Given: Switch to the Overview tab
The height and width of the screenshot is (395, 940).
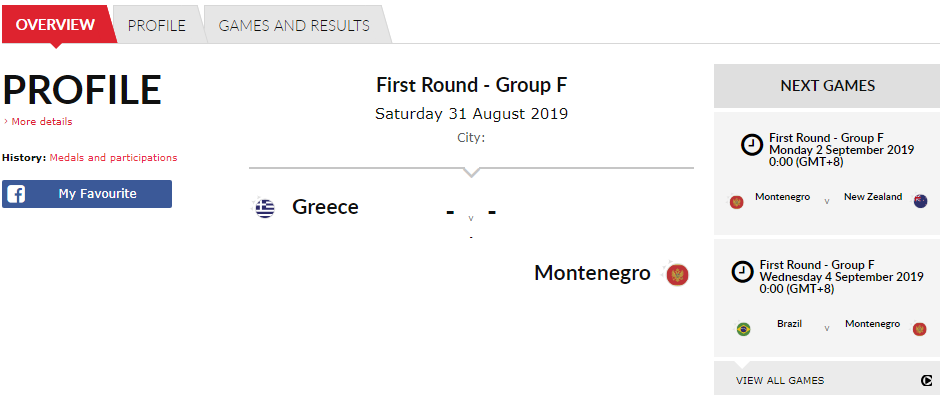Looking at the screenshot, I should [55, 25].
